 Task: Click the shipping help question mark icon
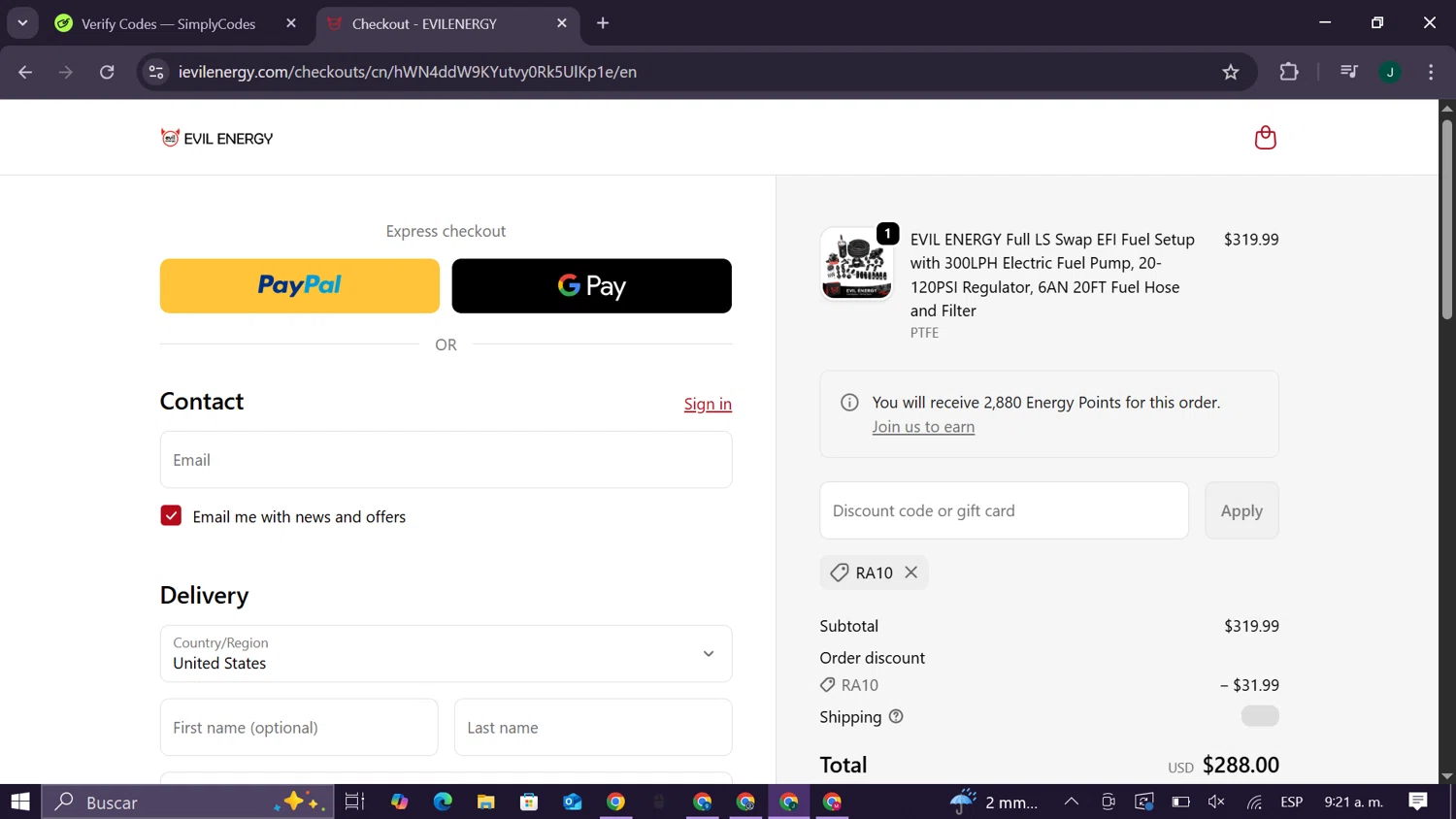tap(896, 716)
